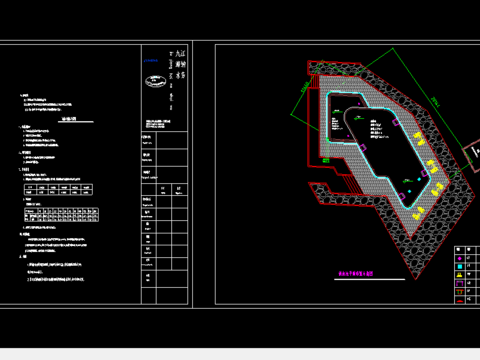This screenshot has height=360, width=480.
Task: Select the blue text above the oval logo
Action: pos(151,61)
